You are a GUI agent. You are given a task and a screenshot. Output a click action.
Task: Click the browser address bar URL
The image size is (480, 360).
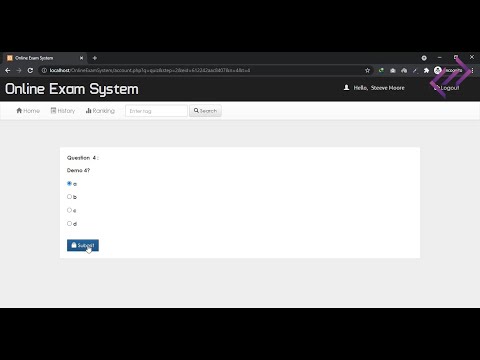coord(150,70)
